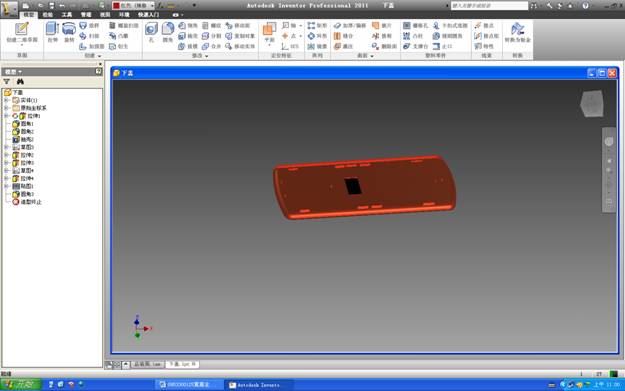
Task: Open the 修改 panel dropdown arrow
Action: pos(206,56)
